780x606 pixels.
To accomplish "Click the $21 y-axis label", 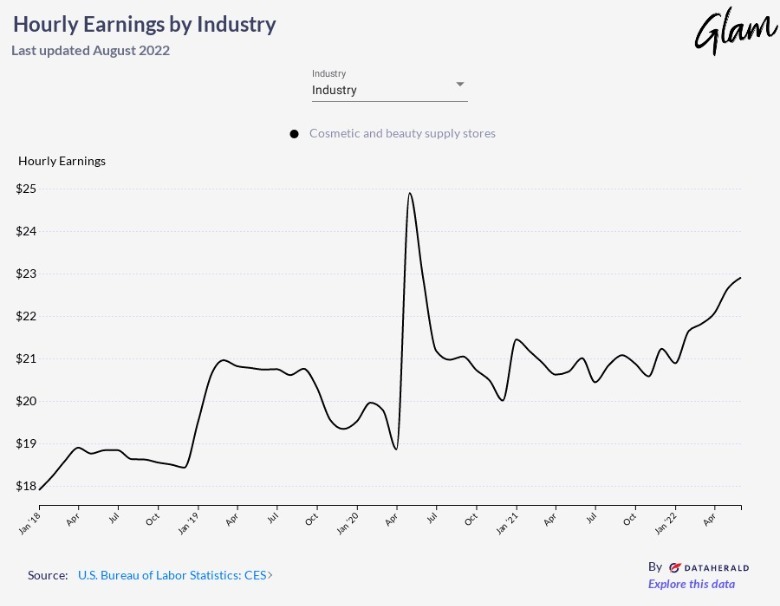I will tap(26, 358).
